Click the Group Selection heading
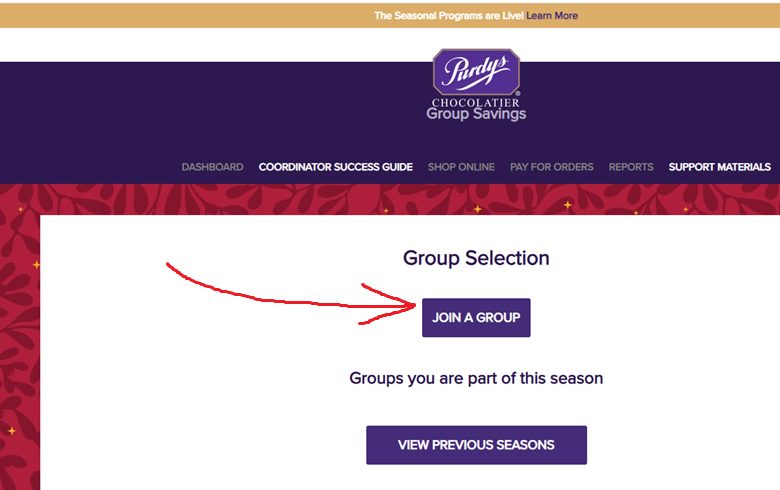The width and height of the screenshot is (780, 490). tap(476, 258)
